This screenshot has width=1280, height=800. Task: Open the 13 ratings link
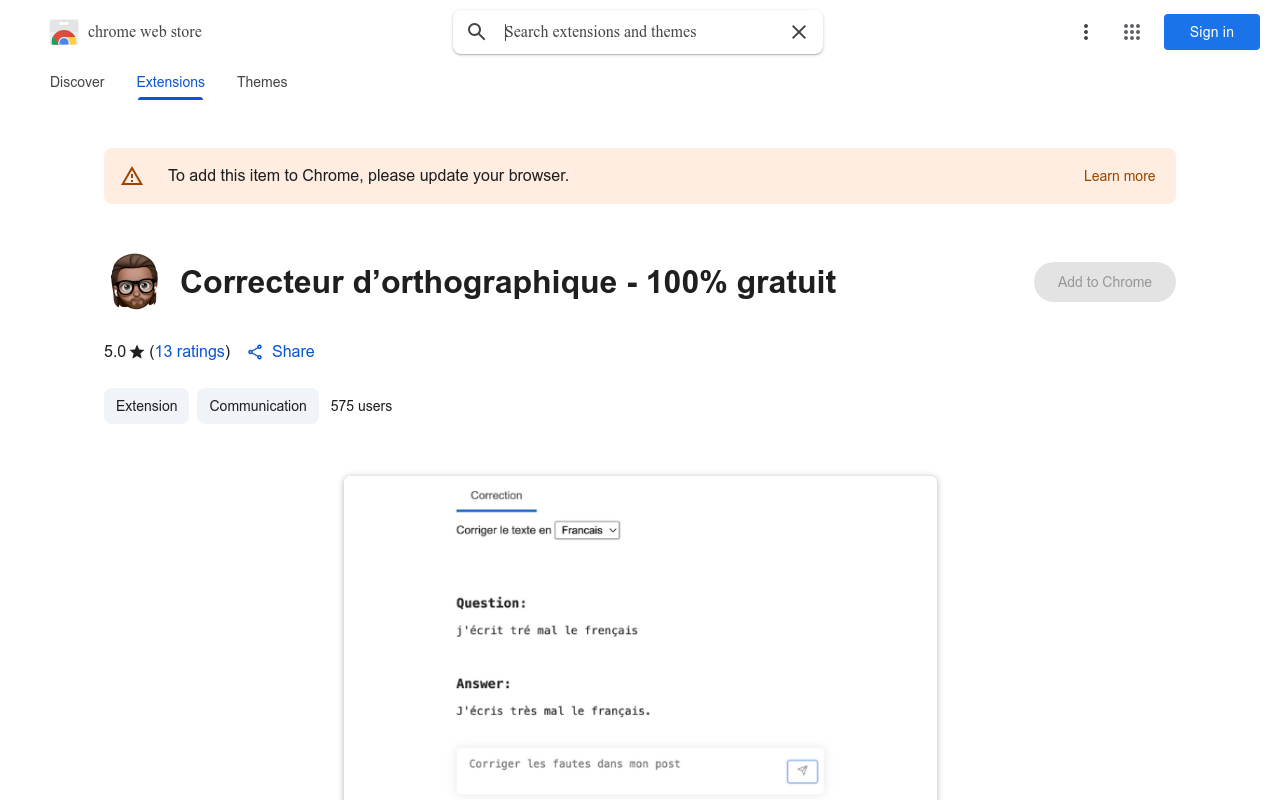coord(190,351)
